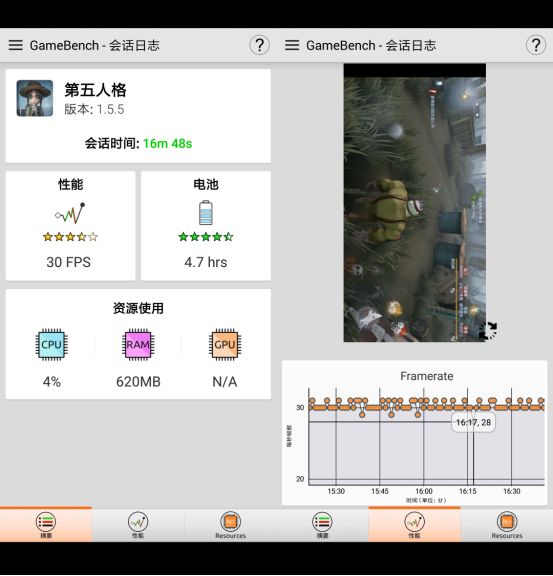The image size is (553, 576).
Task: Tap the yellow star rating under 性能
Action: (70, 237)
